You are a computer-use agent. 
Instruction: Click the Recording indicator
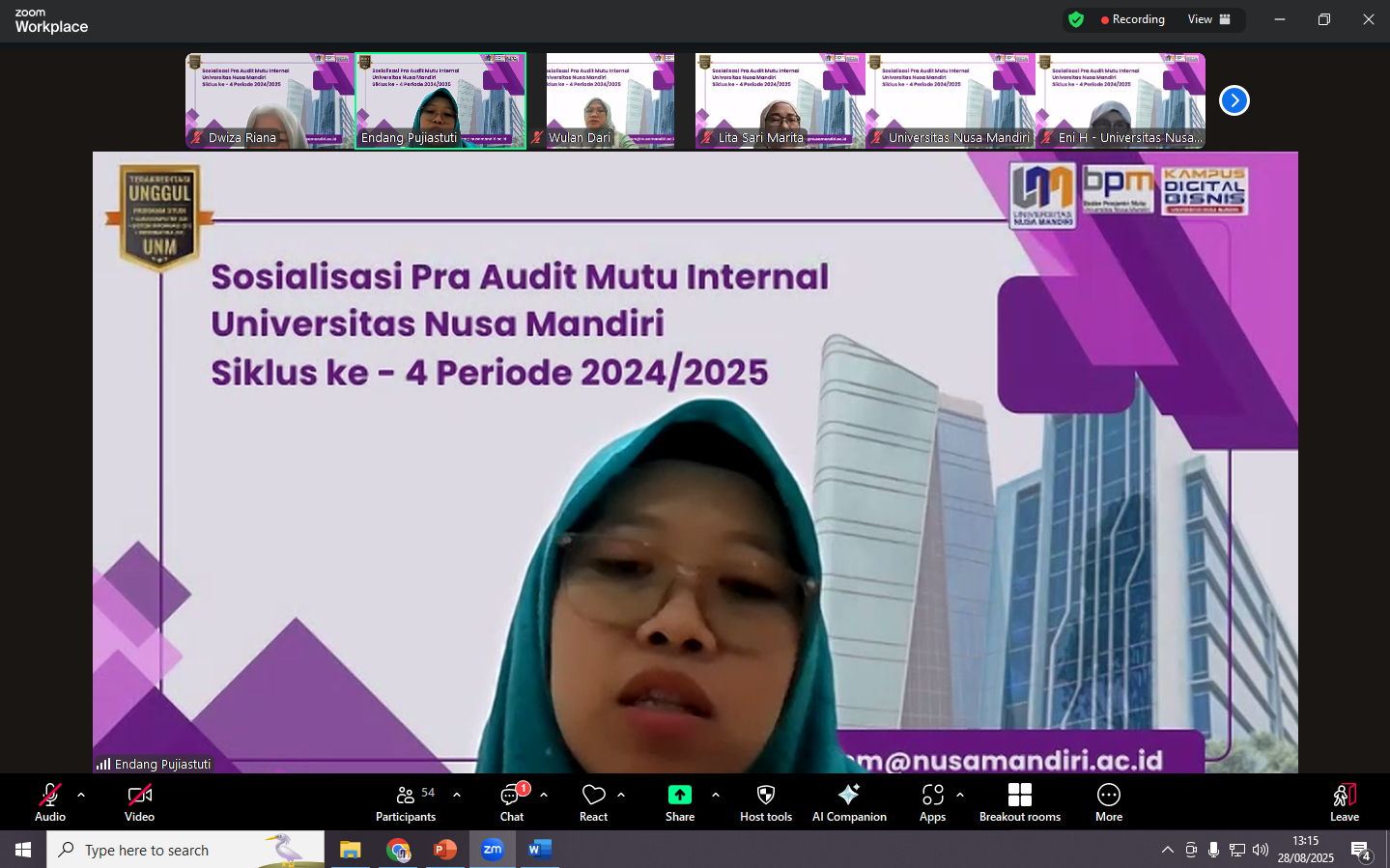pyautogui.click(x=1133, y=19)
